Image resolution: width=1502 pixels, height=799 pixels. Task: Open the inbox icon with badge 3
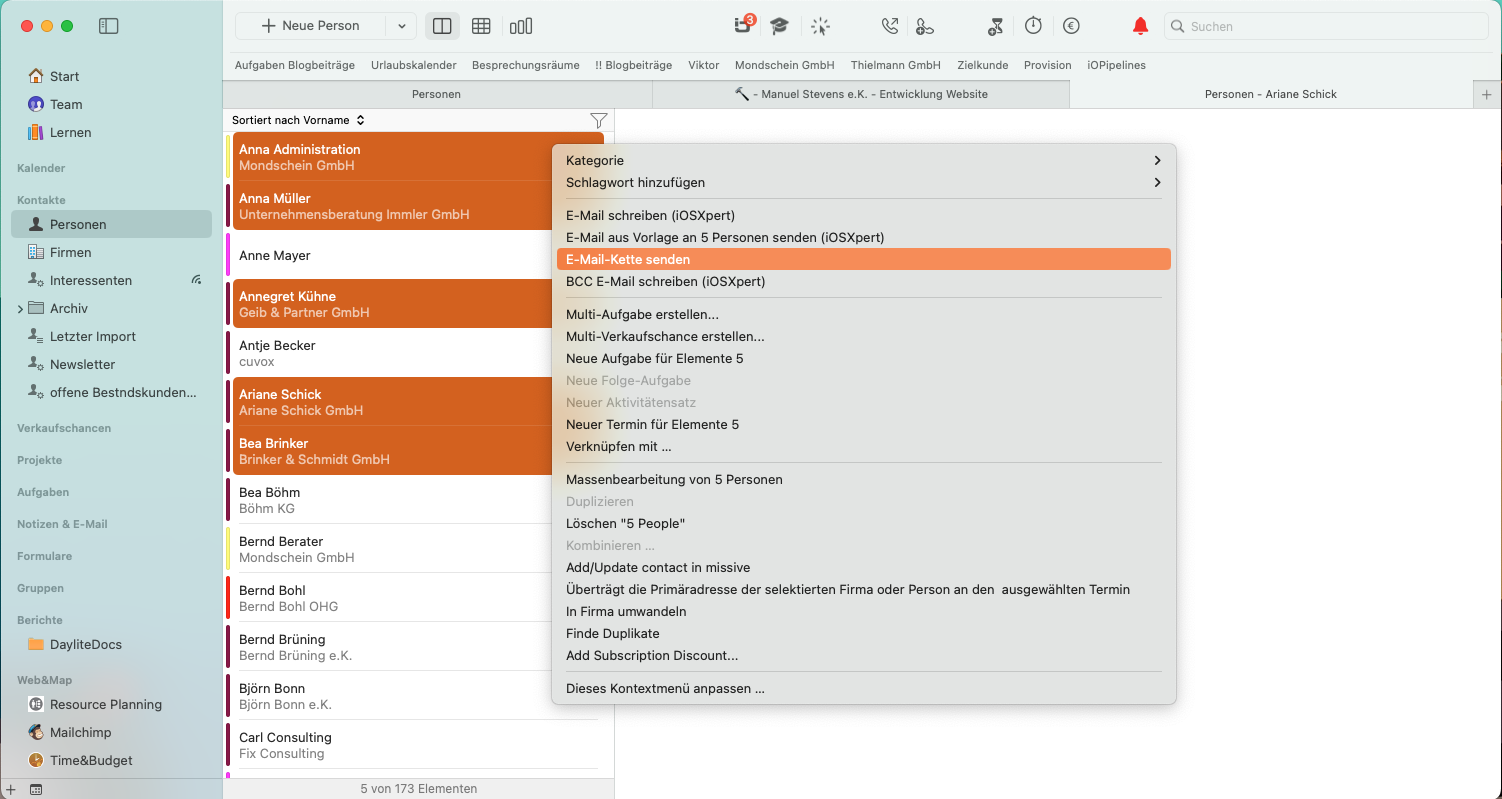pyautogui.click(x=743, y=25)
